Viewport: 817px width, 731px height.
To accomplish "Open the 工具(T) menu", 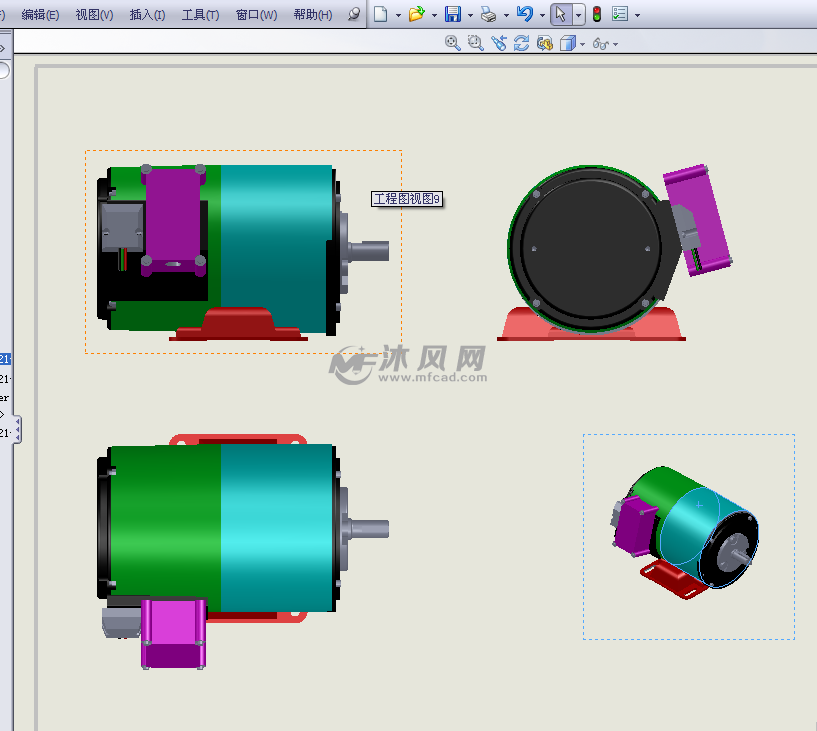I will pos(200,15).
